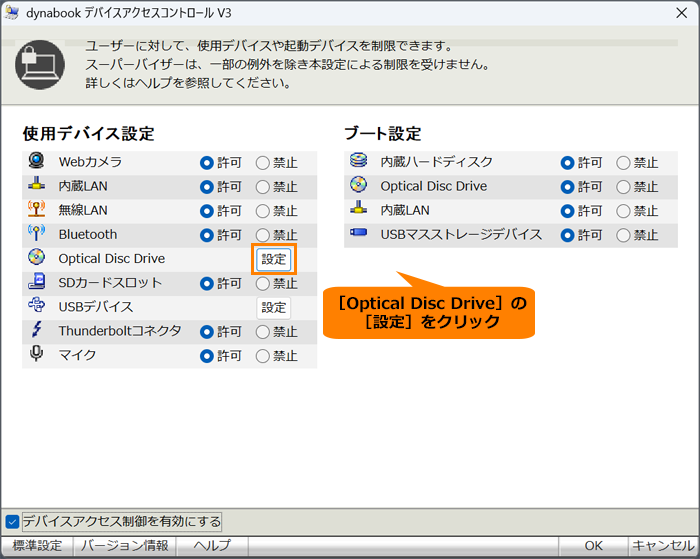Click the Optical Disc Drive icon in 使用デバイス設定
Screen dimensions: 700x559
pos(36,257)
